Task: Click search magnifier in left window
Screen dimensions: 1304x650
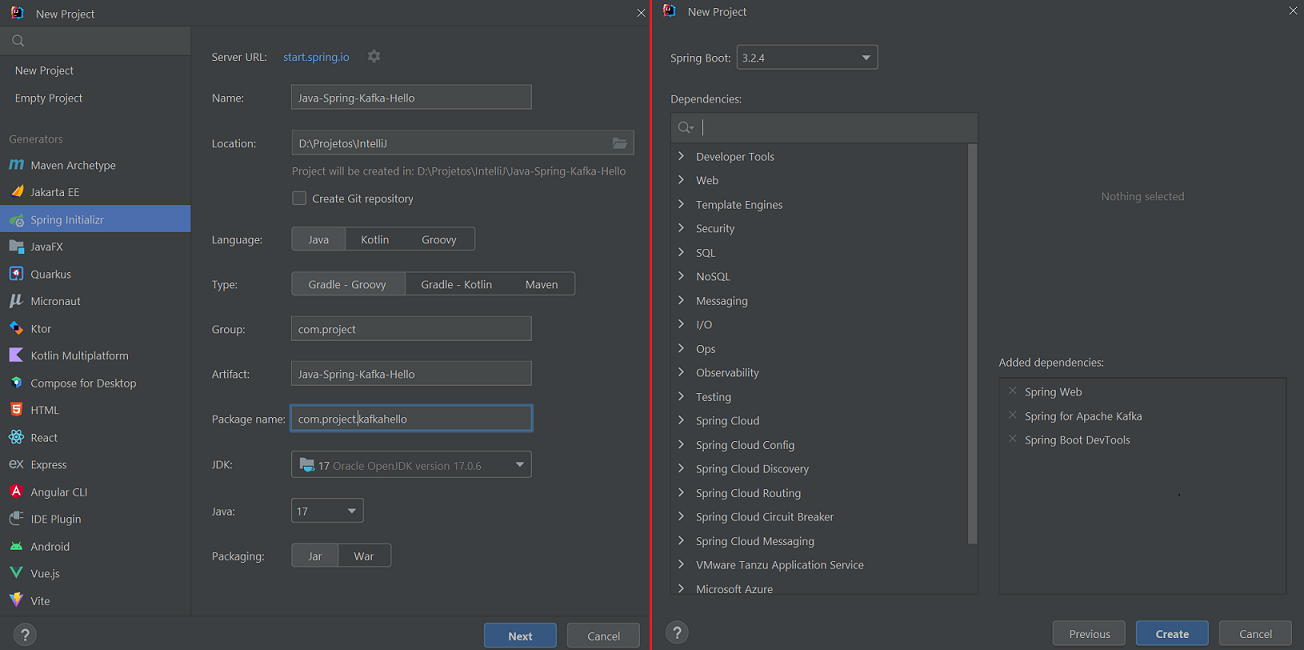Action: point(18,41)
